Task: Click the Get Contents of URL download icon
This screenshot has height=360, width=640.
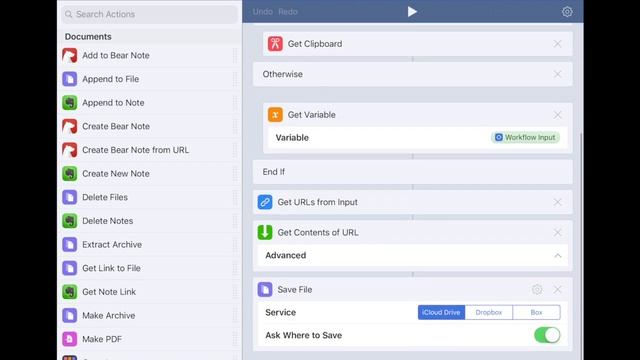Action: (265, 232)
